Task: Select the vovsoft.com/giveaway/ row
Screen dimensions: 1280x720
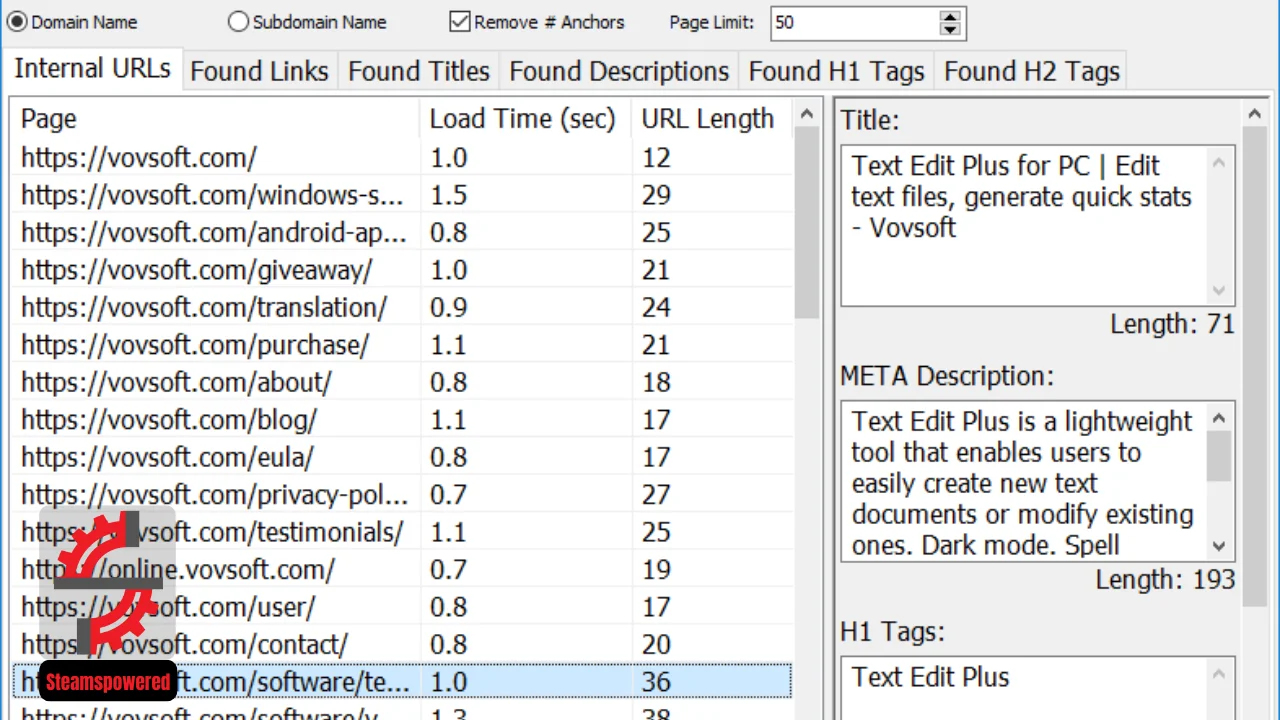Action: [x=402, y=270]
